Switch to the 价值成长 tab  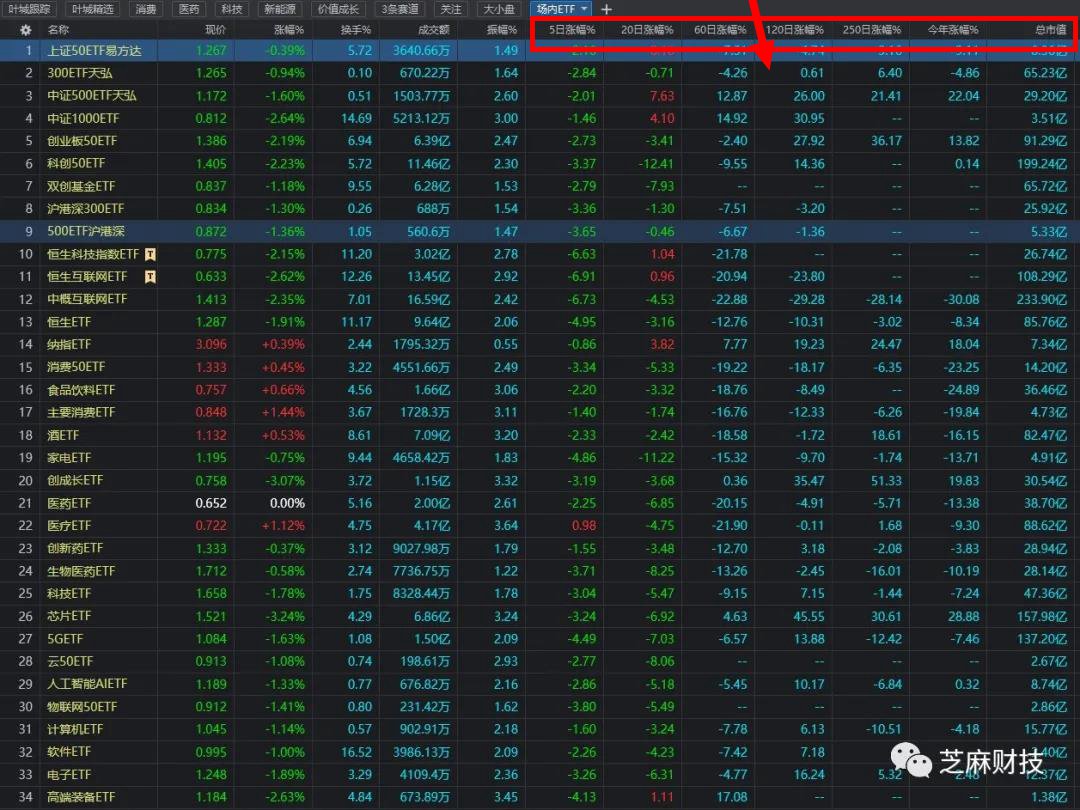click(x=338, y=9)
